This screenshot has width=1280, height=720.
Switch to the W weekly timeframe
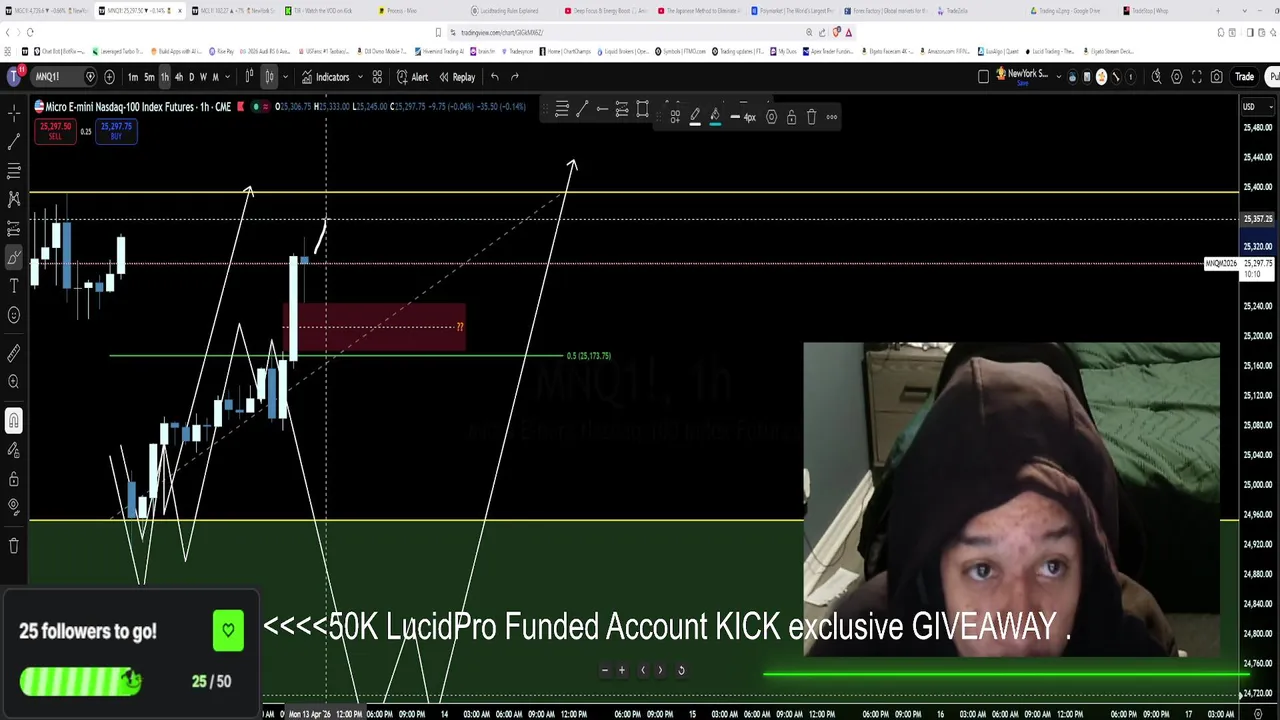point(203,77)
